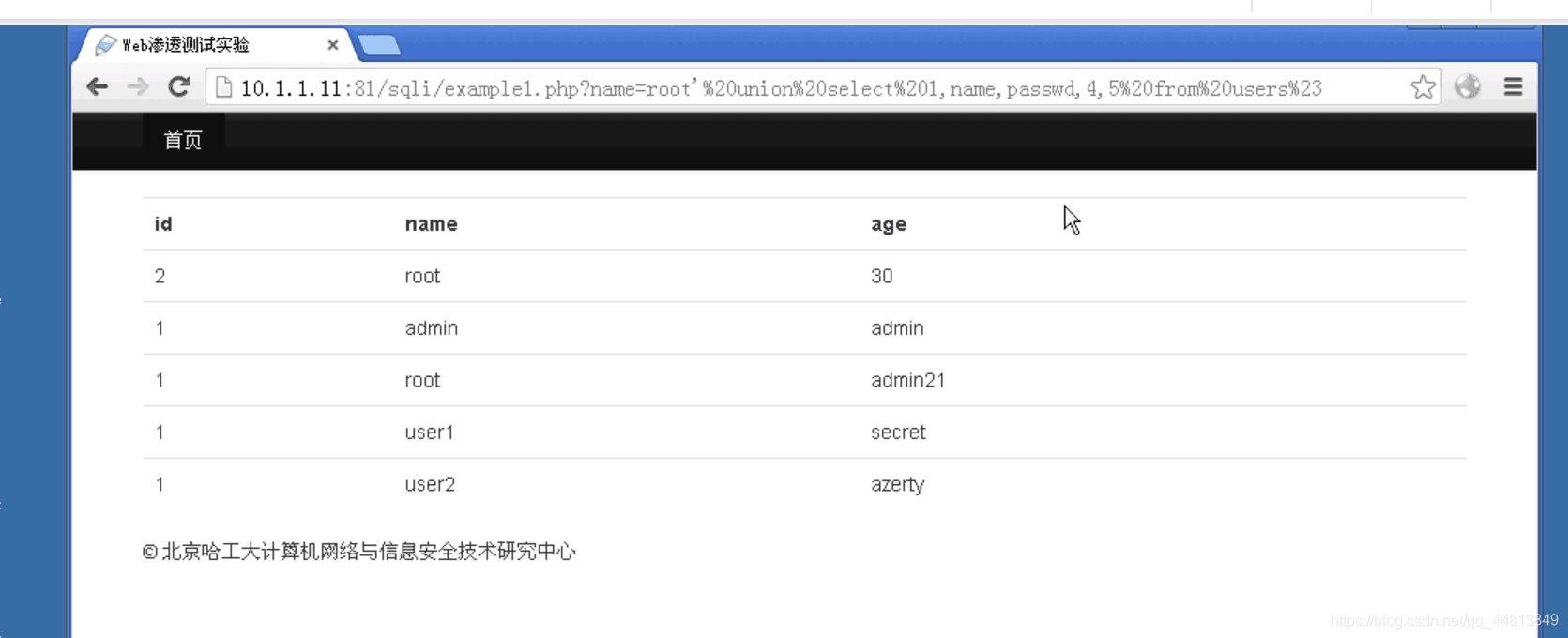Select the secret cell
1568x638 pixels.
(898, 433)
